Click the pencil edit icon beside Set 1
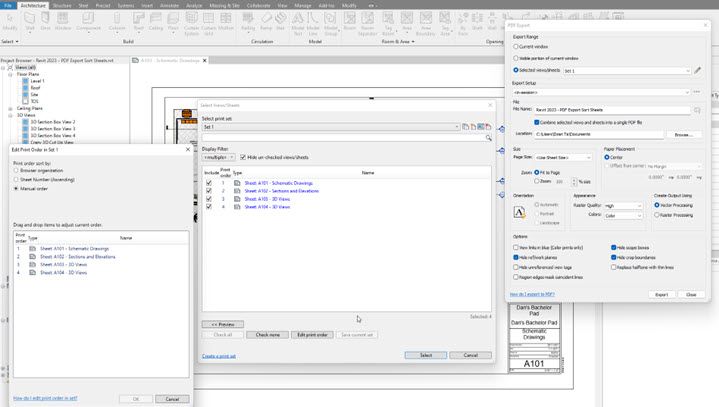This screenshot has height=407, width=719. tap(697, 70)
